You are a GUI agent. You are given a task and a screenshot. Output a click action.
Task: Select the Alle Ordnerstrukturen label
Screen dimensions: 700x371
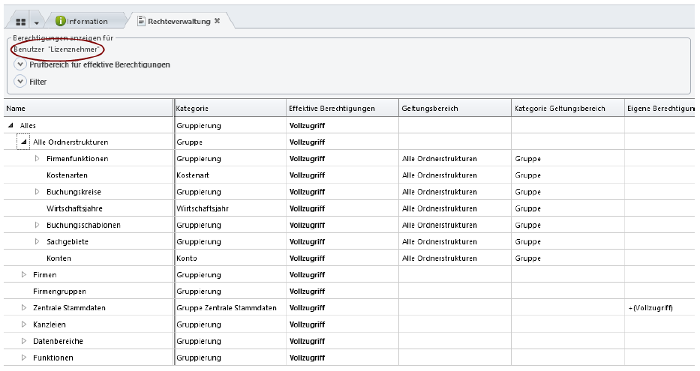pos(71,142)
